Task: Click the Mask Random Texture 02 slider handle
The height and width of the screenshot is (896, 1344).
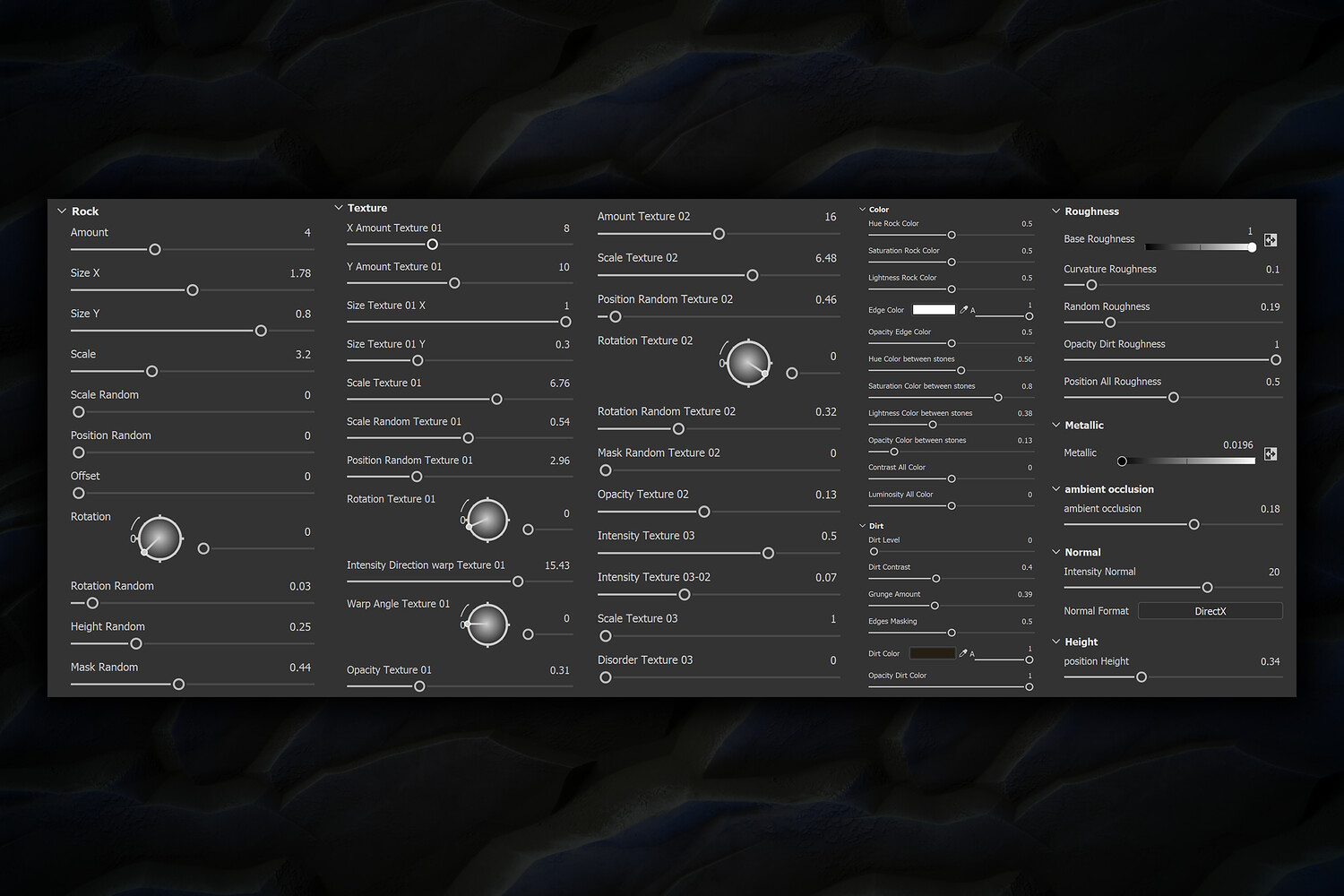Action: 606,470
